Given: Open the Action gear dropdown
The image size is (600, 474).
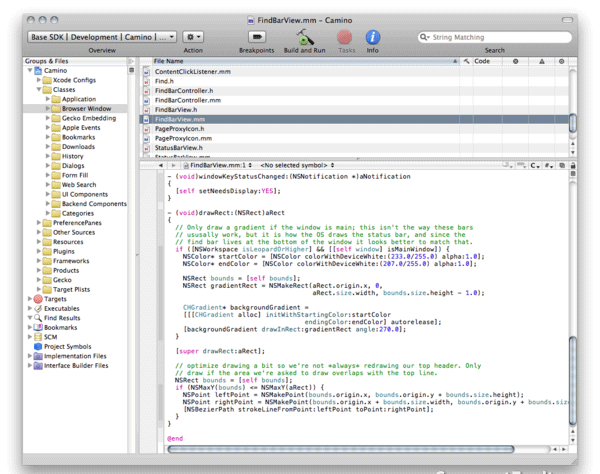Looking at the screenshot, I should click(x=193, y=37).
